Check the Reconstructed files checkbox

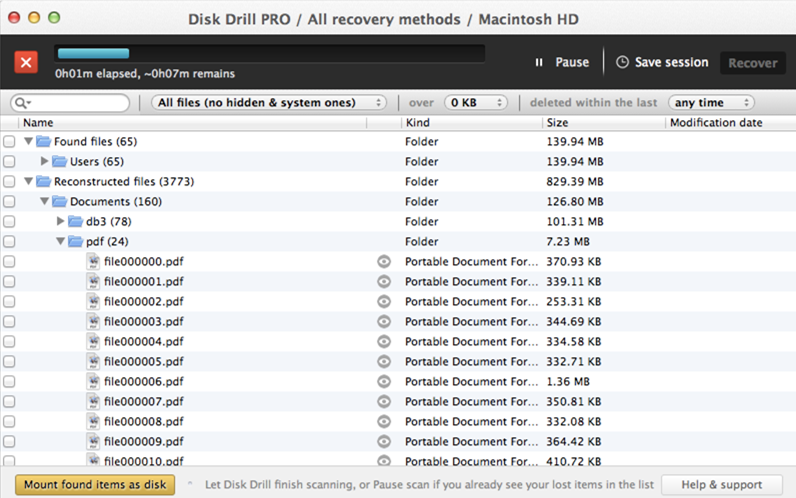[x=9, y=181]
